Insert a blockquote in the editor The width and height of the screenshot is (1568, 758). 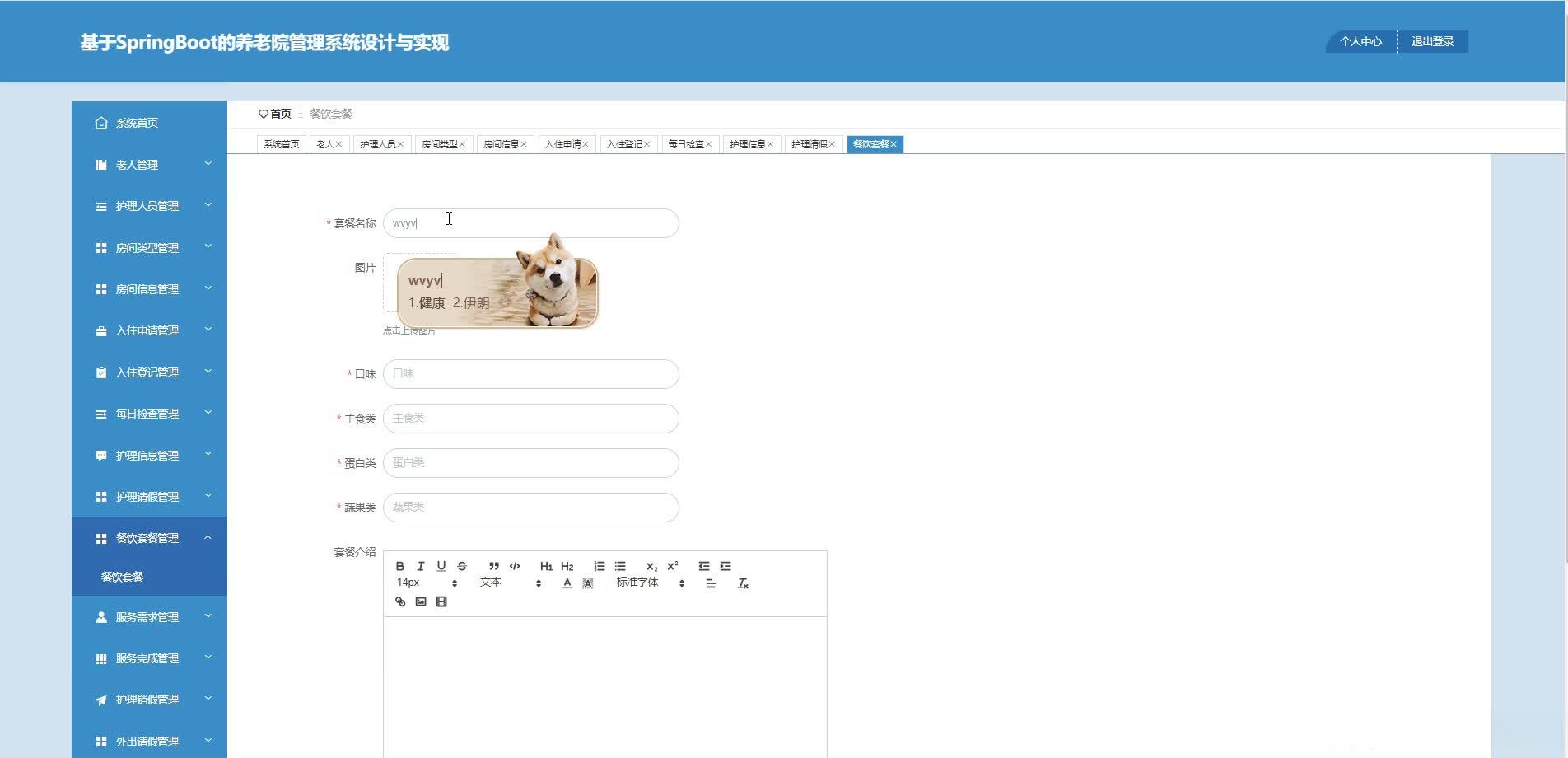(x=493, y=566)
